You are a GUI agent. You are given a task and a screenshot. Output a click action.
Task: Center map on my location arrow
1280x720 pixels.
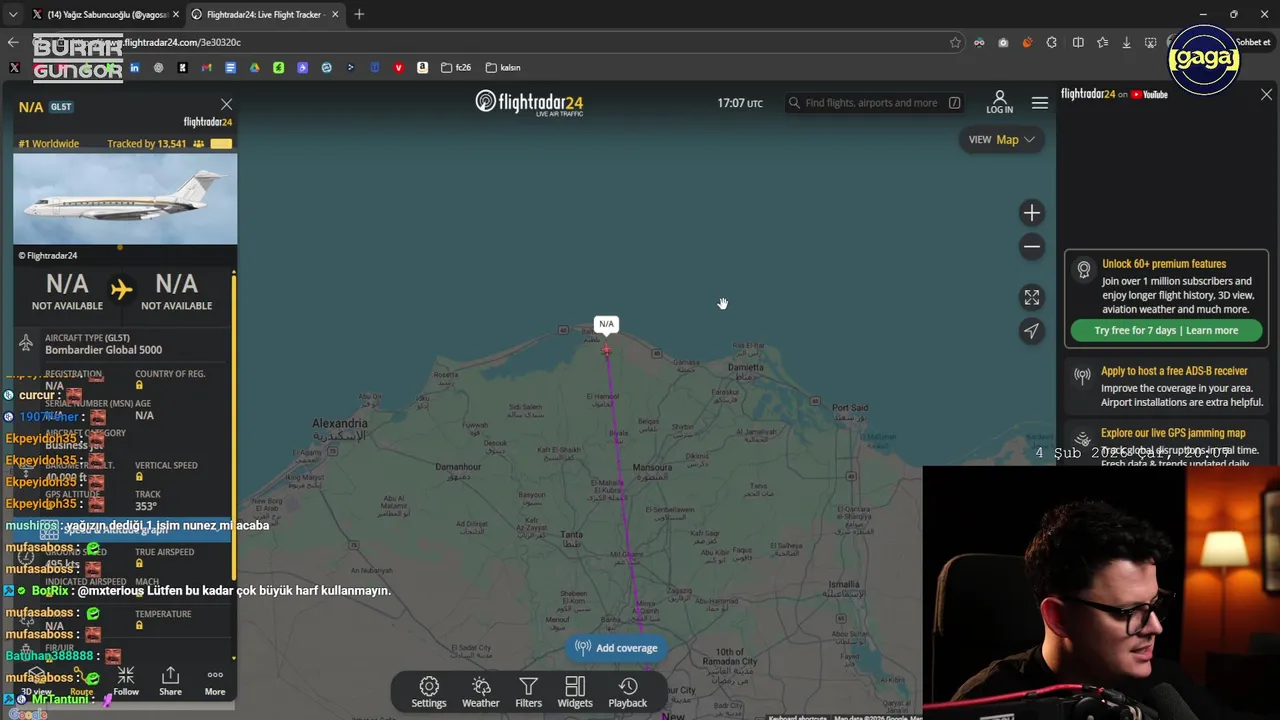(x=1032, y=331)
